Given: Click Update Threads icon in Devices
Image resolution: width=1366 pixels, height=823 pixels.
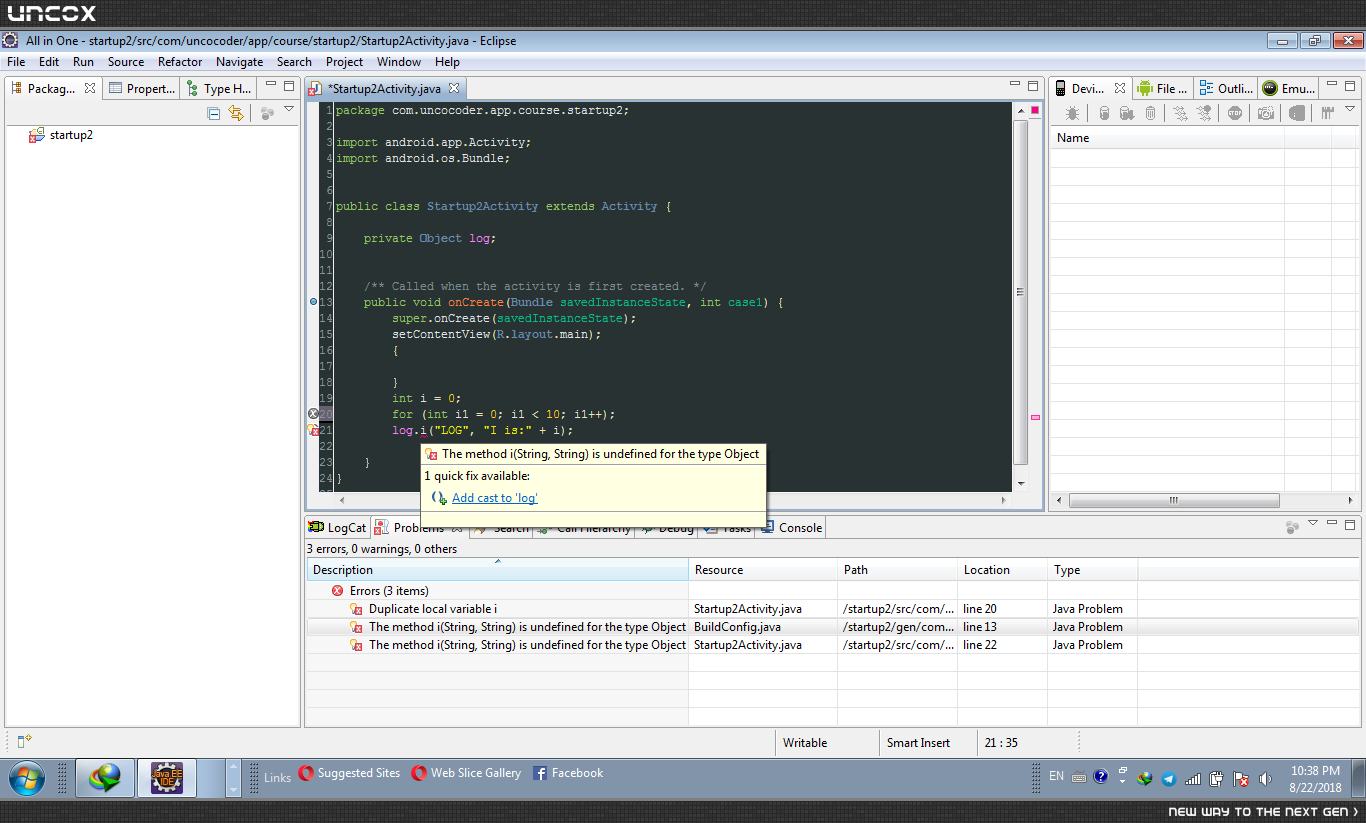Looking at the screenshot, I should 1180,113.
